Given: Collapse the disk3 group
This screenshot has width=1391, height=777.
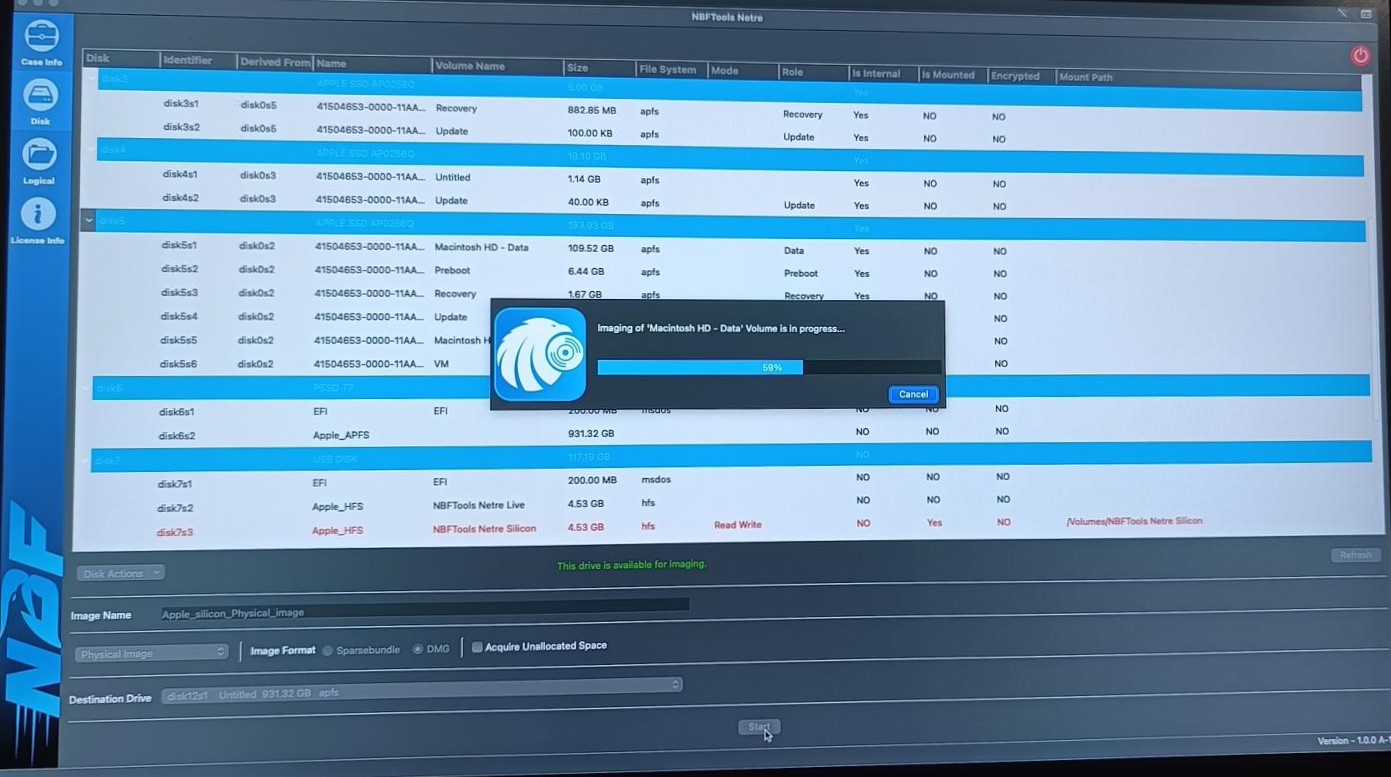Looking at the screenshot, I should point(91,79).
